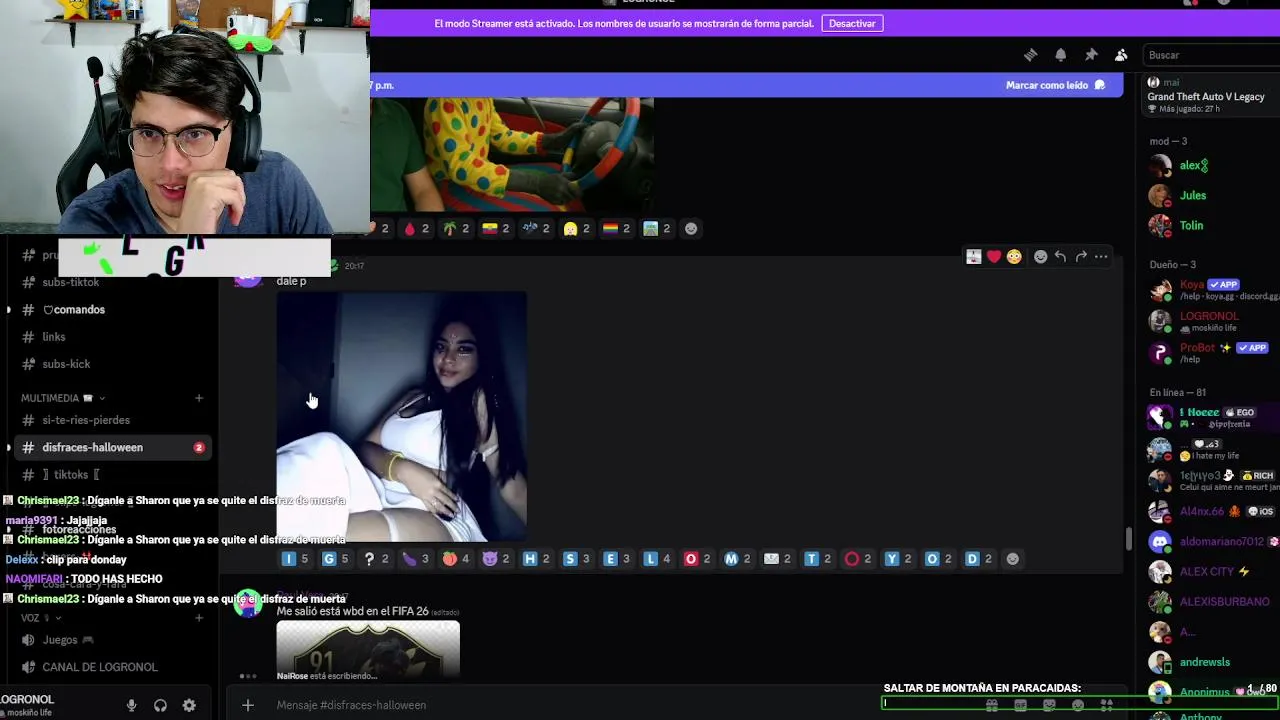The image size is (1280, 720).
Task: Toggle the letter T reaction
Action: tap(818, 559)
